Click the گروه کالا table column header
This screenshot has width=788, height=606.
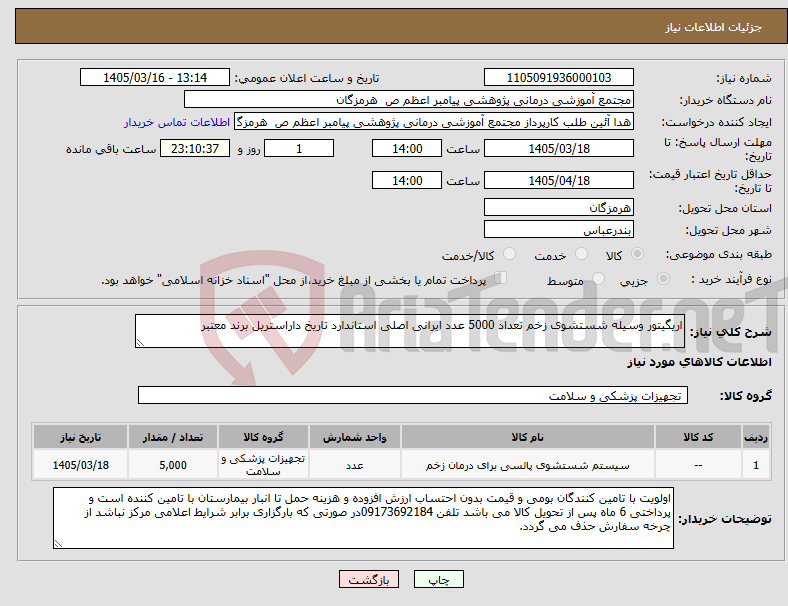(263, 437)
